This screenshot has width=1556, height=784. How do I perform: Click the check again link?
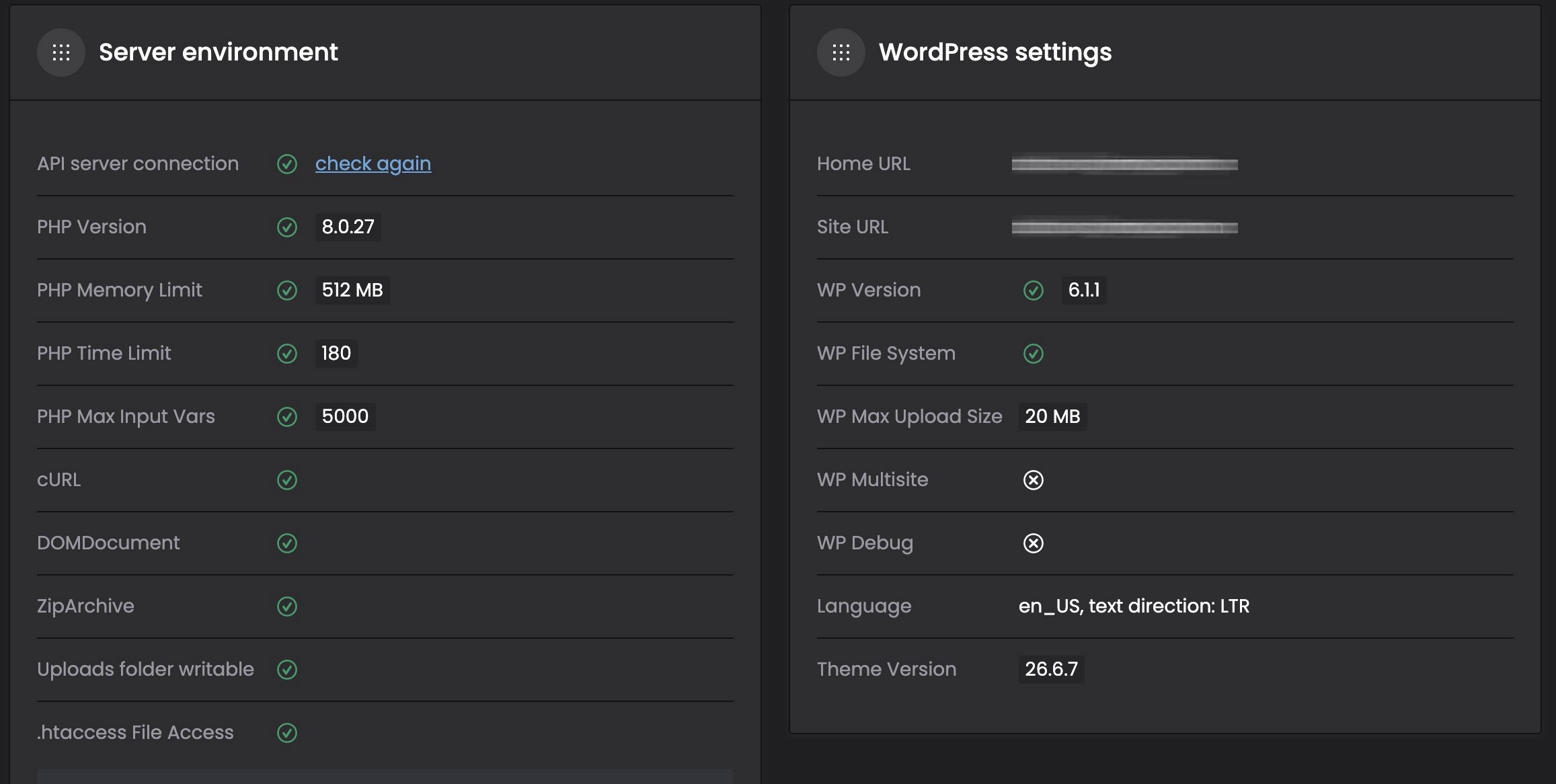coord(373,163)
